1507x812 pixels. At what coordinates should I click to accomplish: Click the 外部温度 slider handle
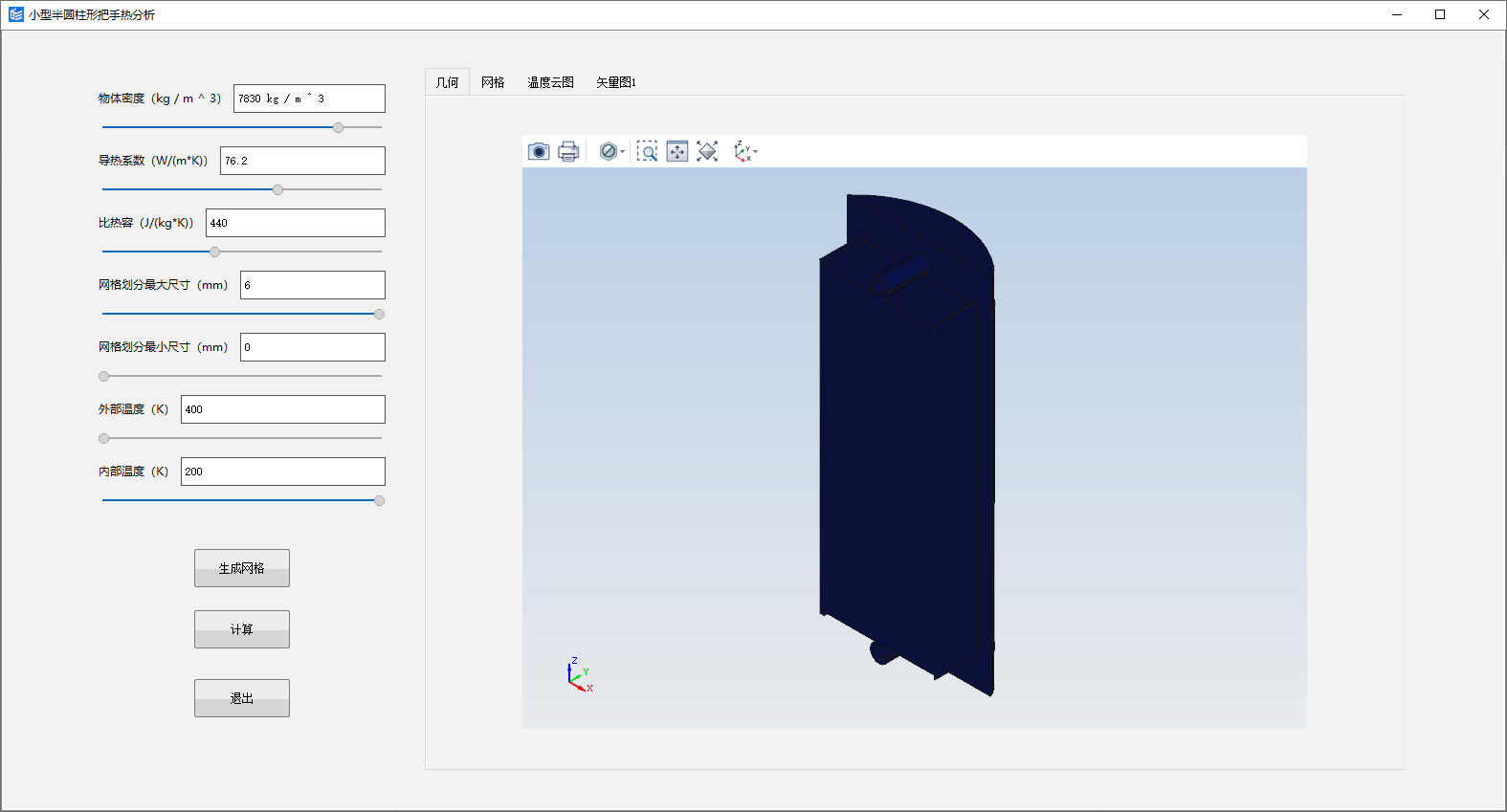[x=103, y=438]
